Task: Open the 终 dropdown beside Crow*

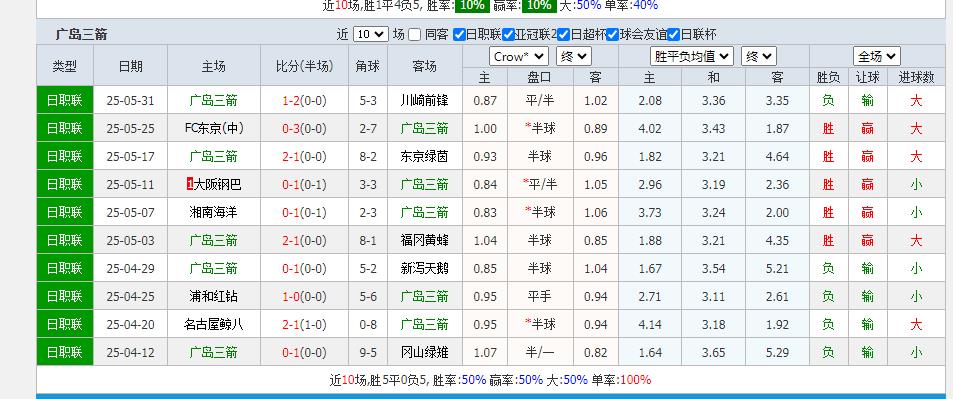Action: point(573,57)
